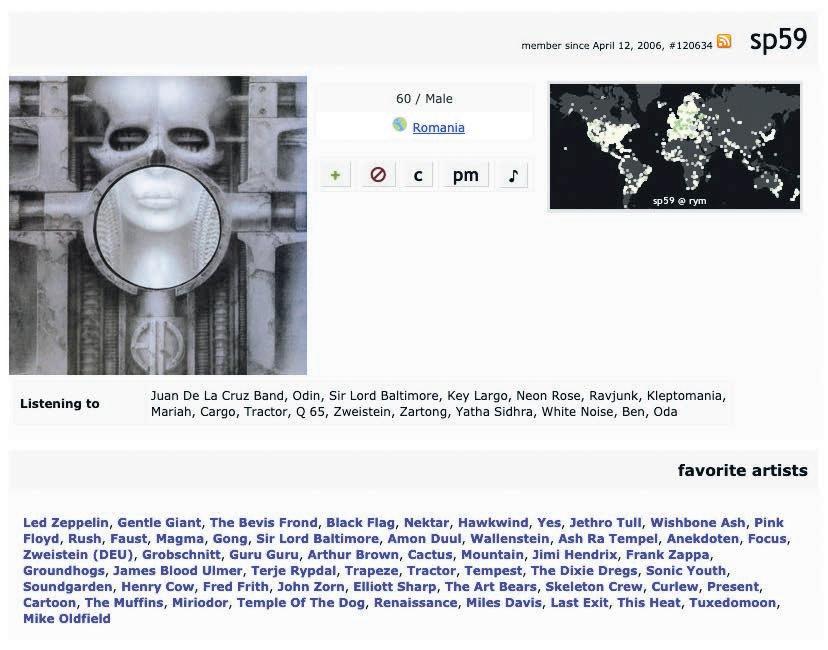Click the sp59 username heading
Screen dimensions: 828x650
click(x=778, y=40)
